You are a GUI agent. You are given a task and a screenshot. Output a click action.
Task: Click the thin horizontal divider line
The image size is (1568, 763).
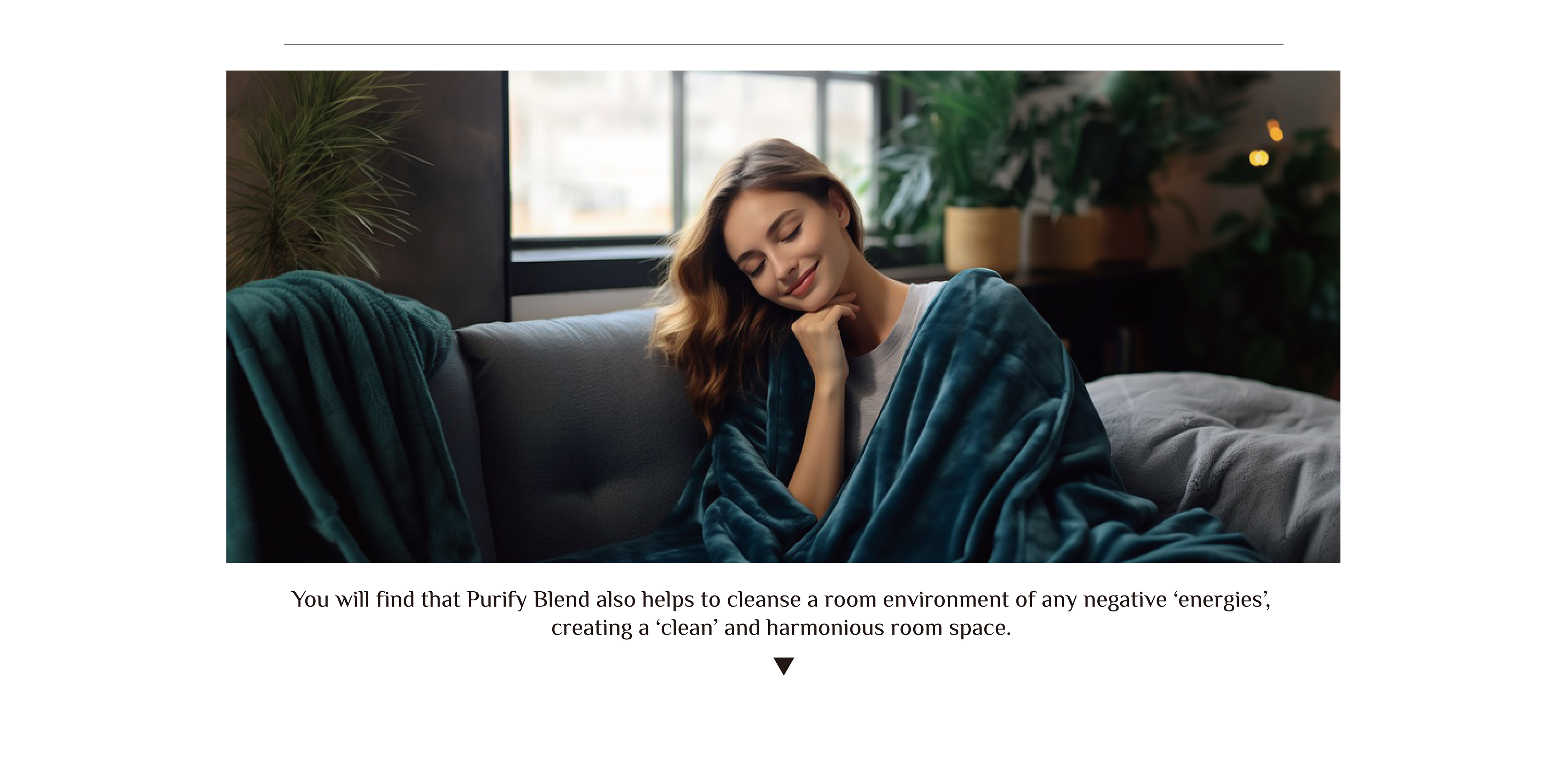coord(783,45)
